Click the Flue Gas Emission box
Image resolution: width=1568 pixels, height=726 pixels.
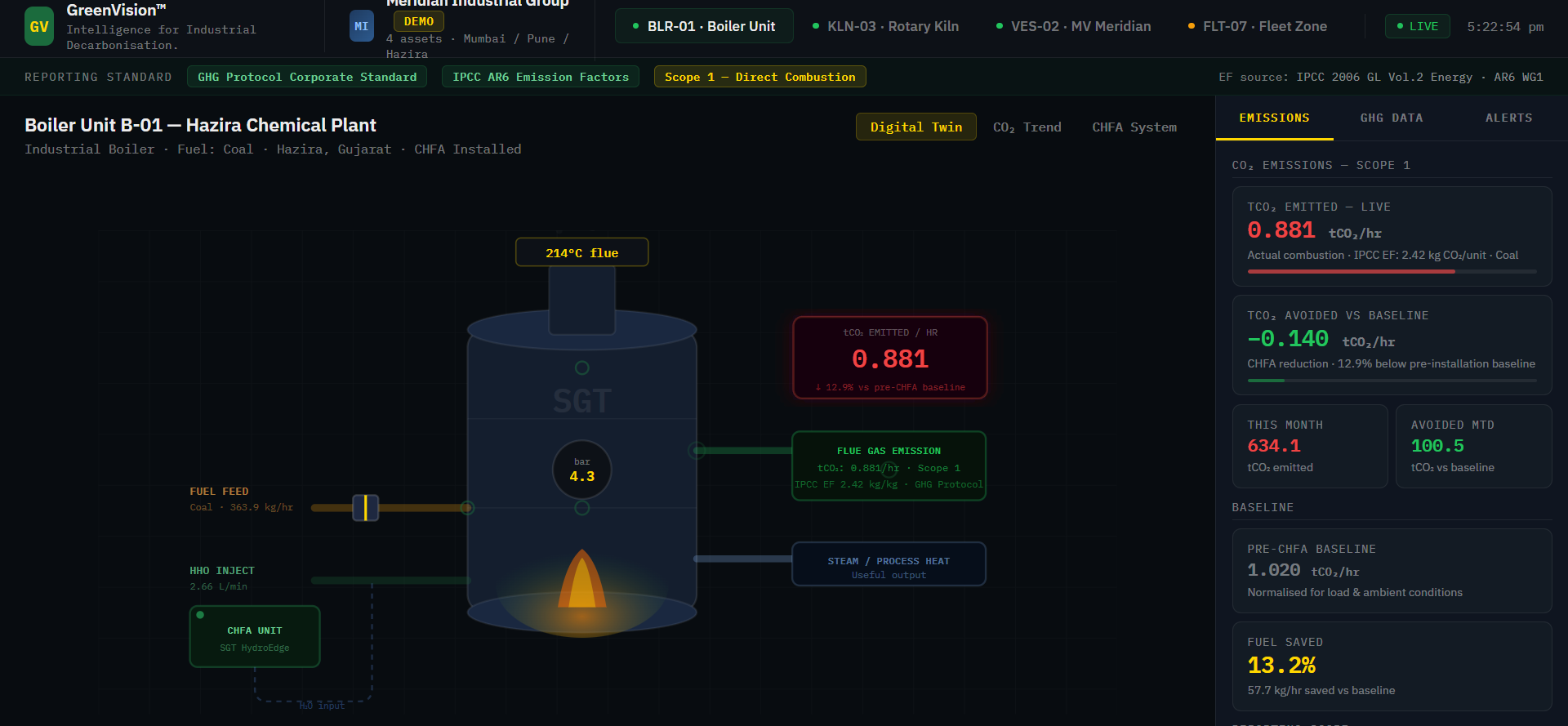coord(889,466)
